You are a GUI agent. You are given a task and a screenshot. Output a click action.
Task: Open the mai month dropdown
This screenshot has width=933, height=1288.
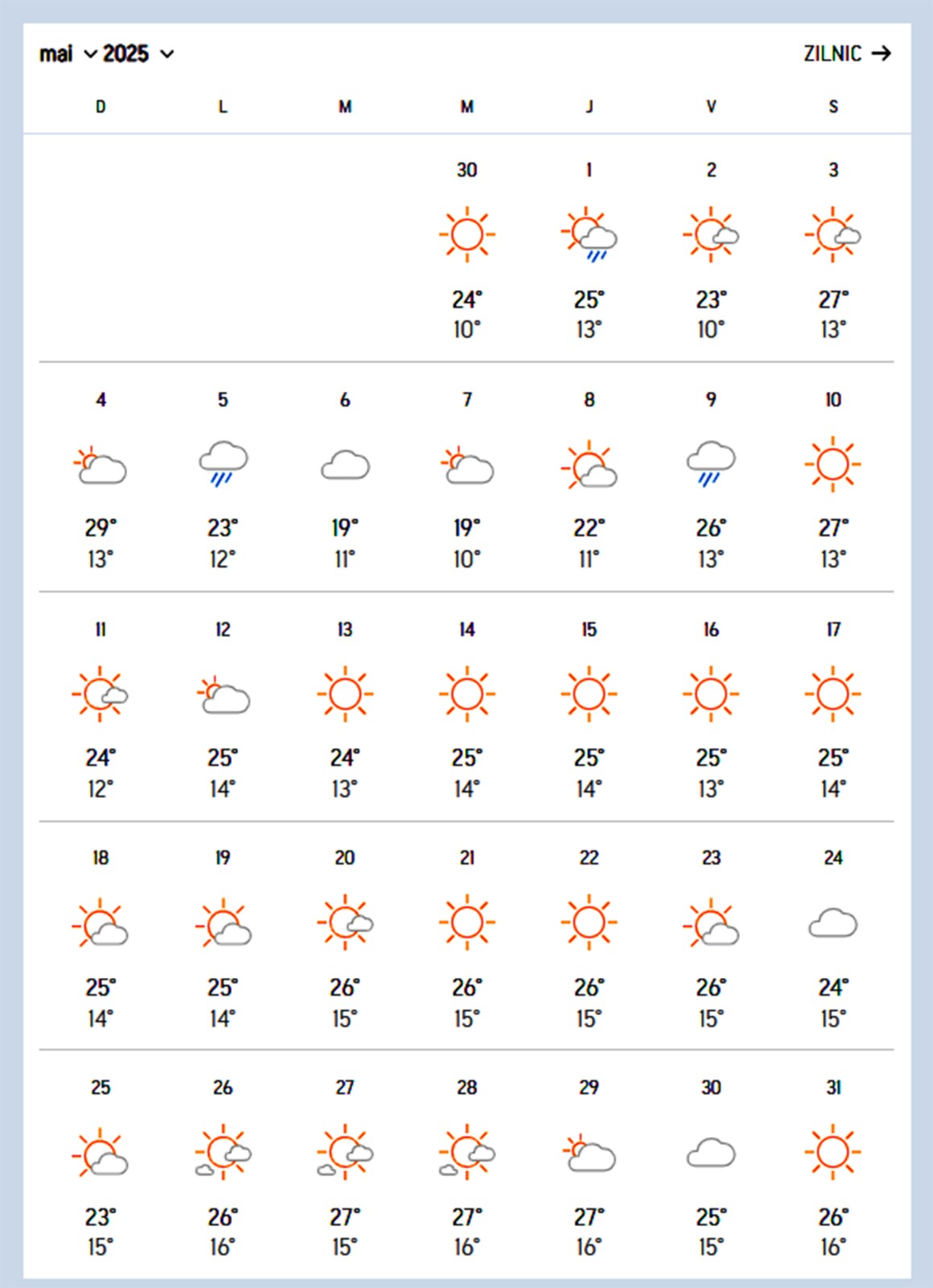(68, 54)
